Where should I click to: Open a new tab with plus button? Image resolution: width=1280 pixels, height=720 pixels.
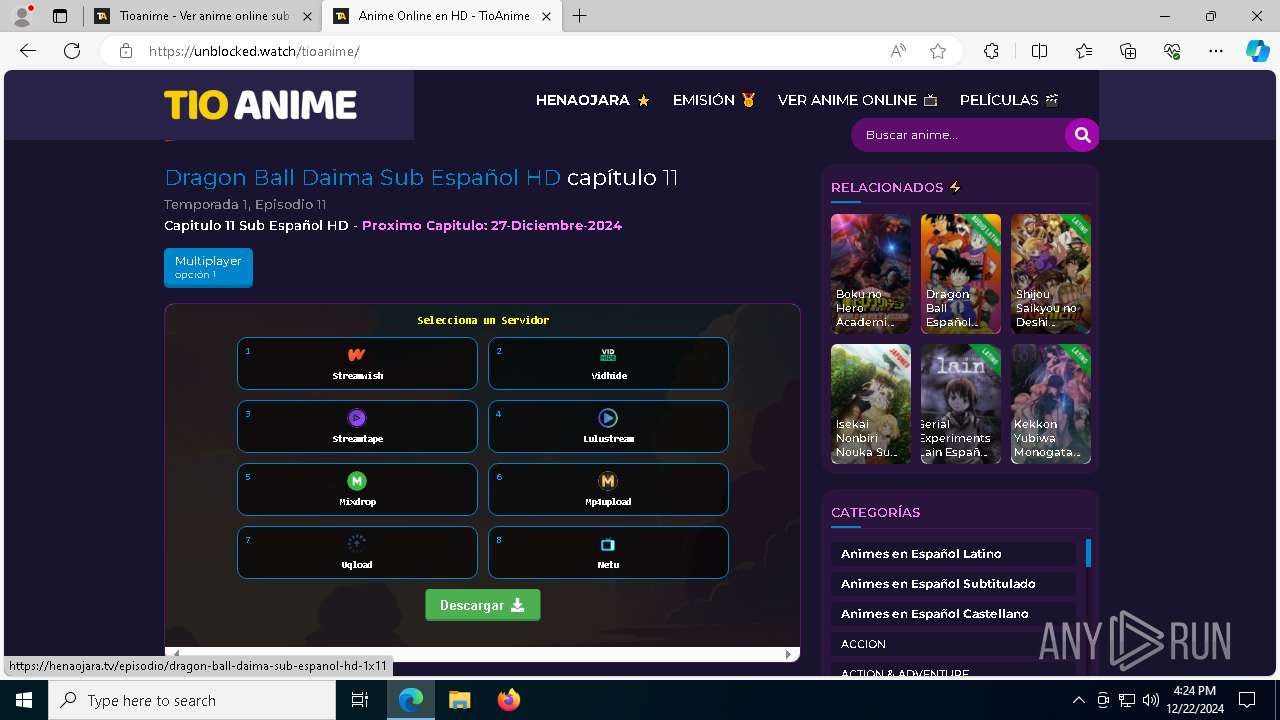click(580, 16)
